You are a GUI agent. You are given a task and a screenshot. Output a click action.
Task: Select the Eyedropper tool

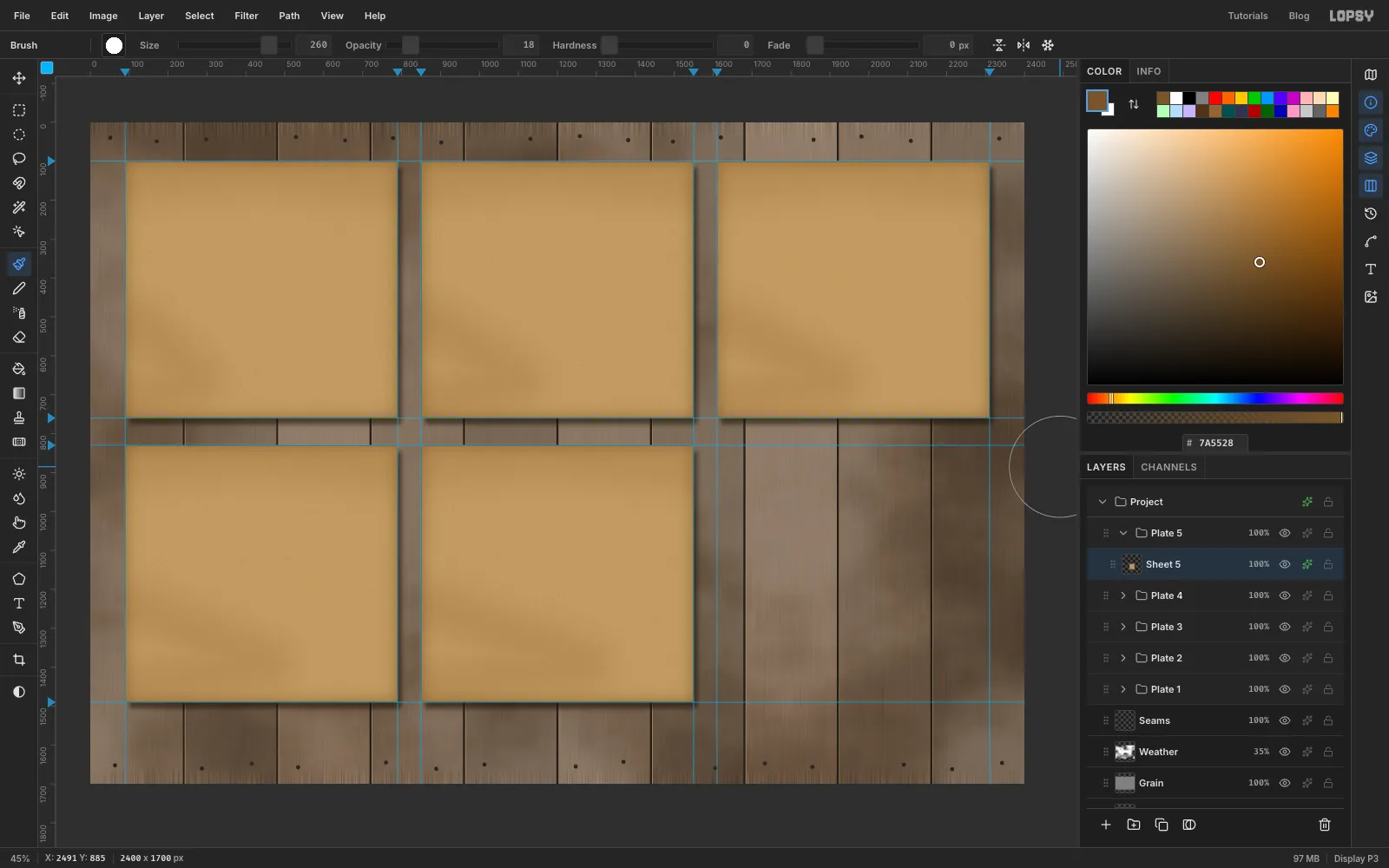pyautogui.click(x=19, y=547)
